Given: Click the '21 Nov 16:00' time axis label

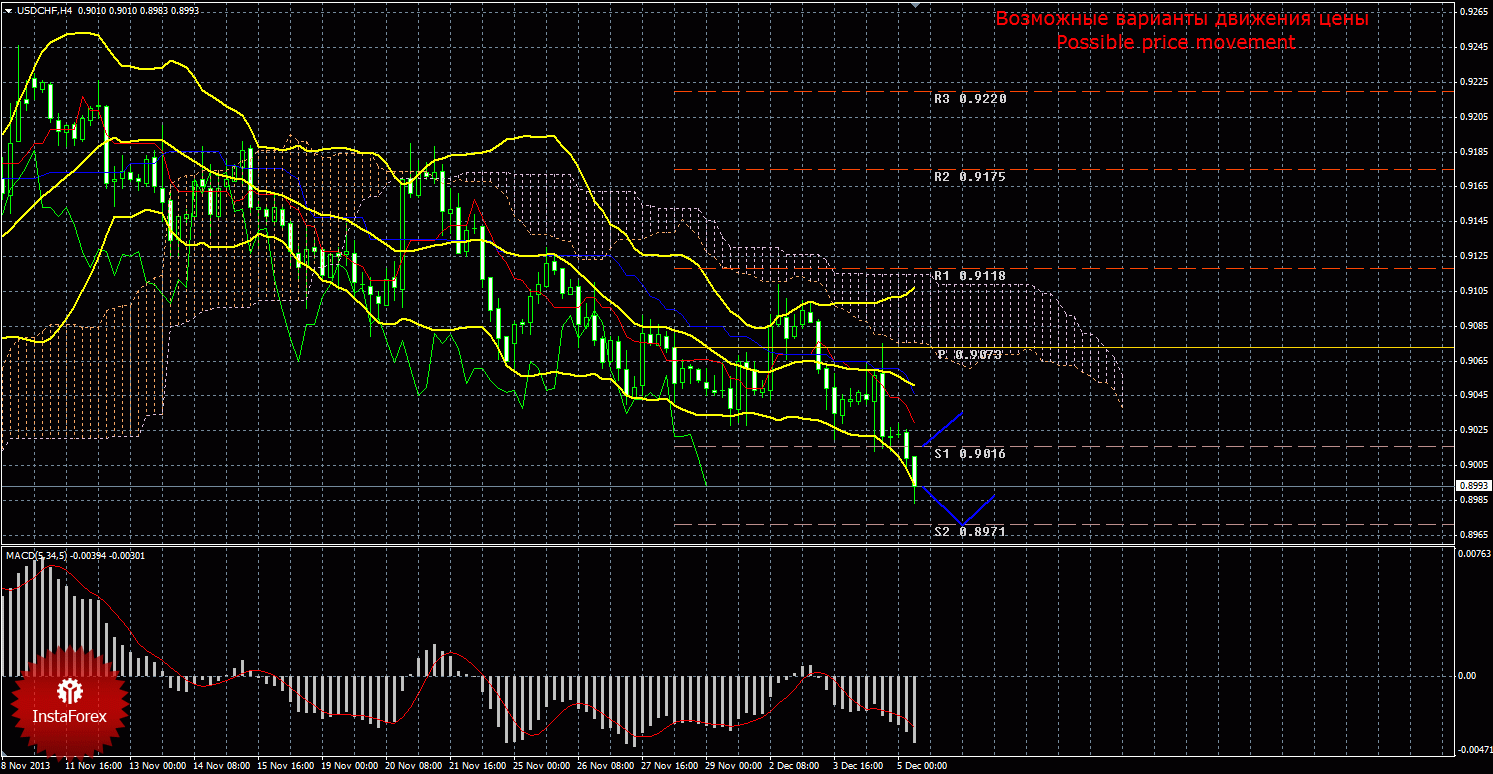Looking at the screenshot, I should pyautogui.click(x=477, y=767).
